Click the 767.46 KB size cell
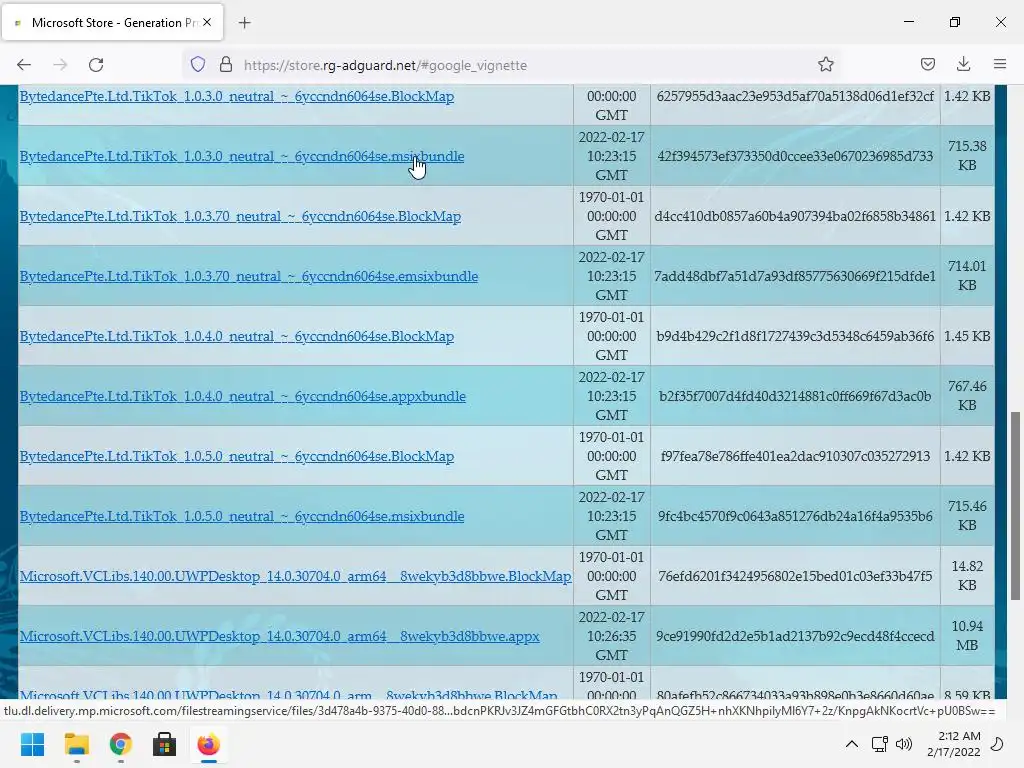The image size is (1024, 768). tap(967, 396)
